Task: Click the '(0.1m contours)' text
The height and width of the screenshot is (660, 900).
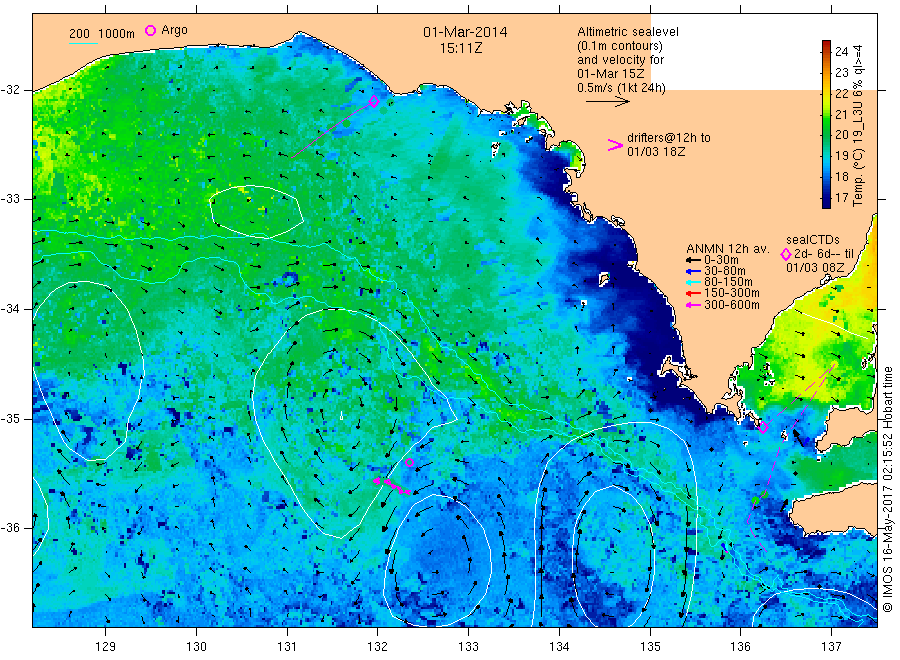Action: point(619,46)
